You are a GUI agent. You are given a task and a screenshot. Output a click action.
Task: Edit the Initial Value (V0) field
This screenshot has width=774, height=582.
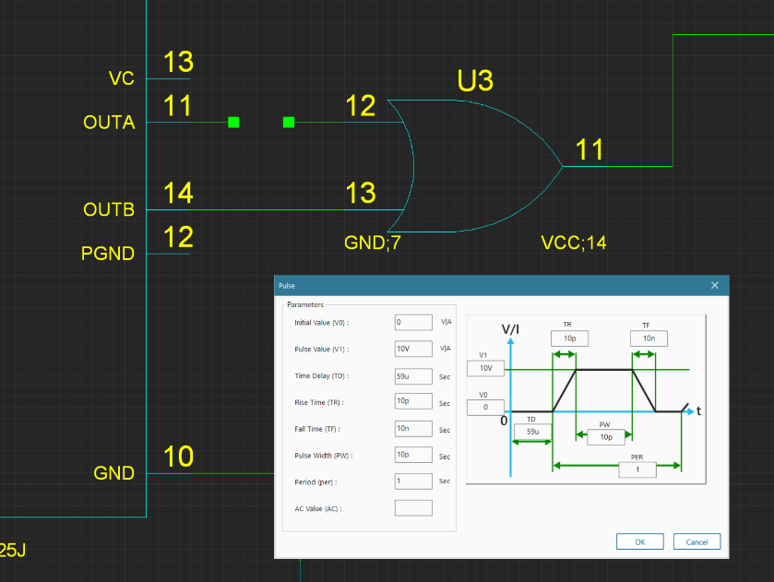pyautogui.click(x=413, y=322)
